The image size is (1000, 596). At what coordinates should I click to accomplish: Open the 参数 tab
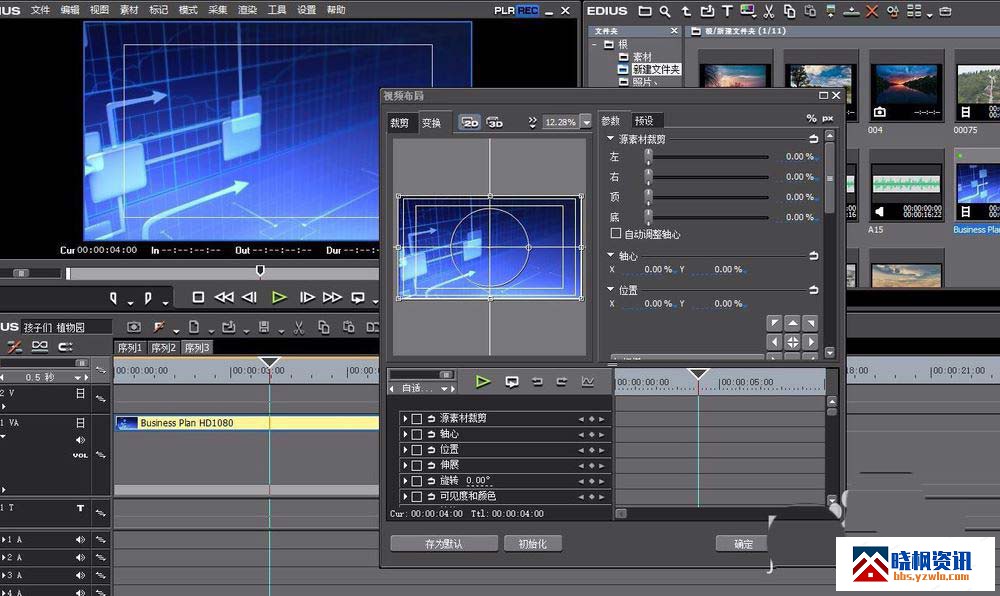click(x=610, y=120)
